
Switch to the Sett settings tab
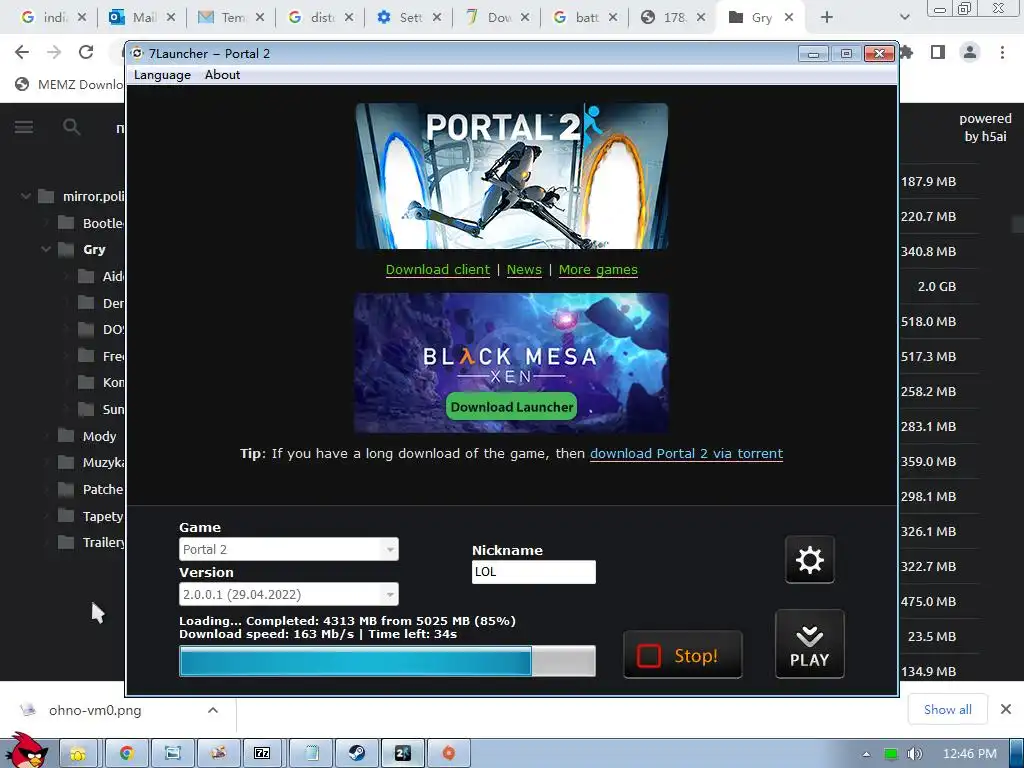point(409,18)
